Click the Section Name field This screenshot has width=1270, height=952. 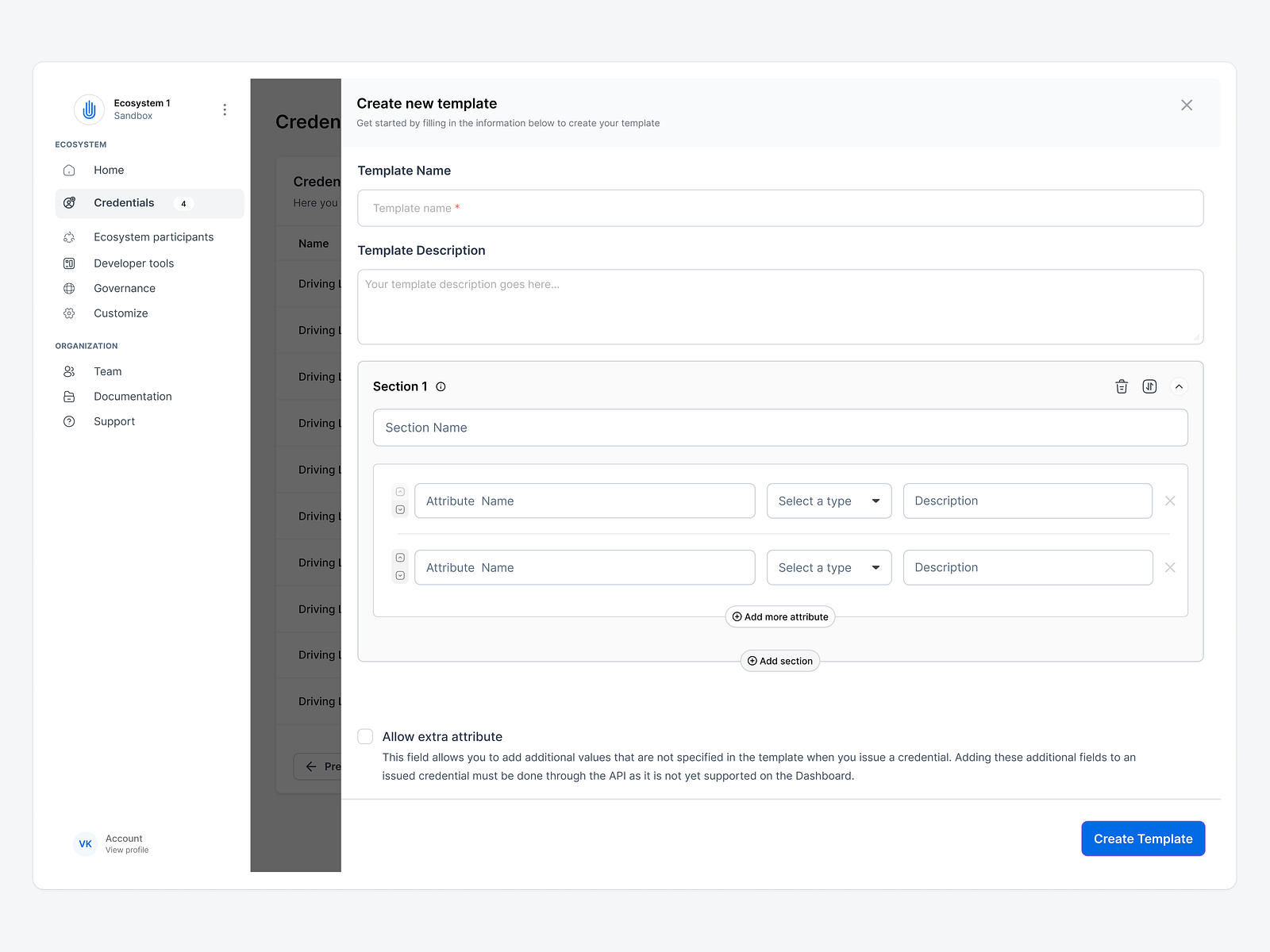pos(780,428)
